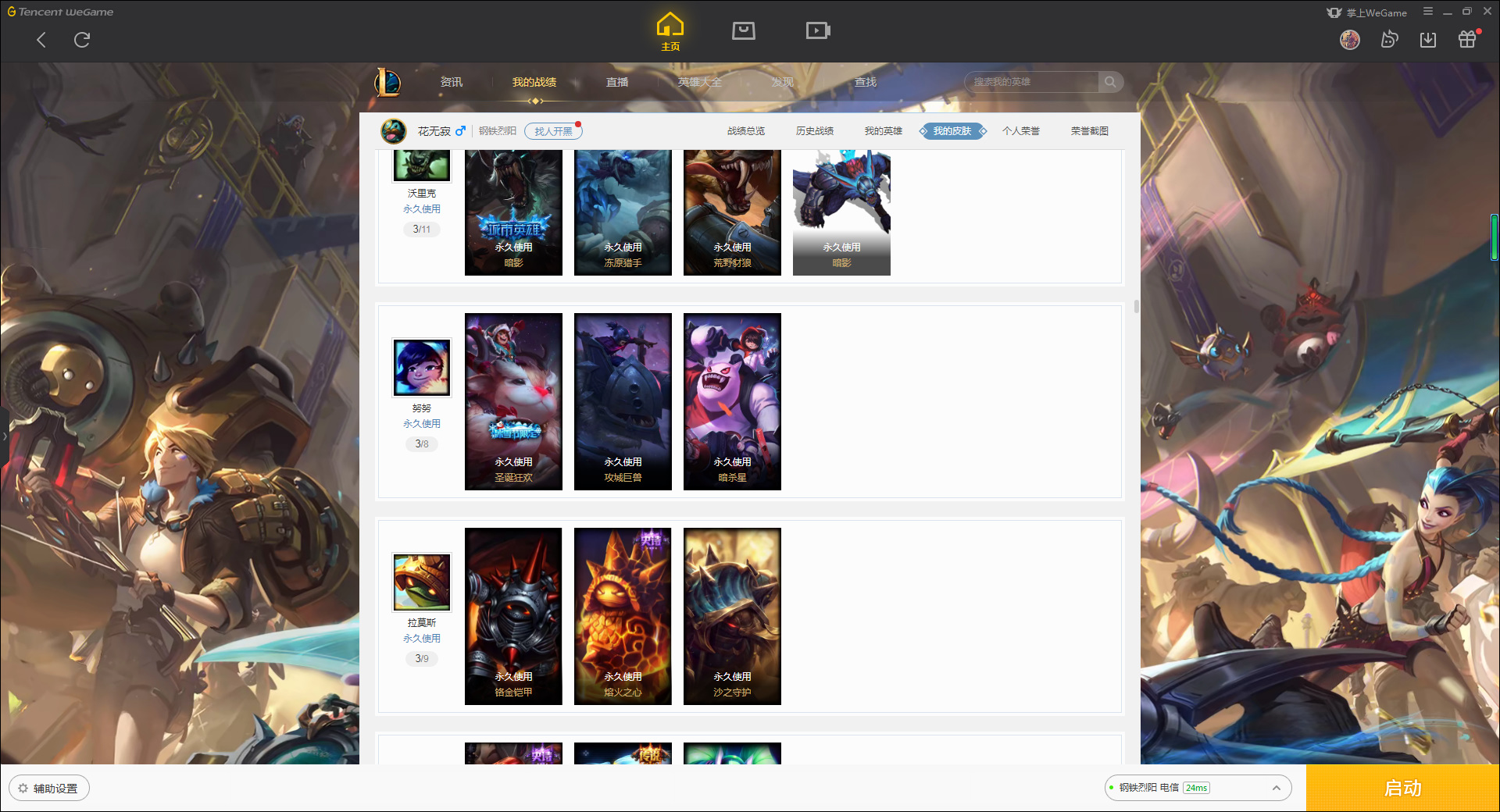The image size is (1500, 812).
Task: Open the 城市英雄 暗影 skin card
Action: click(513, 212)
